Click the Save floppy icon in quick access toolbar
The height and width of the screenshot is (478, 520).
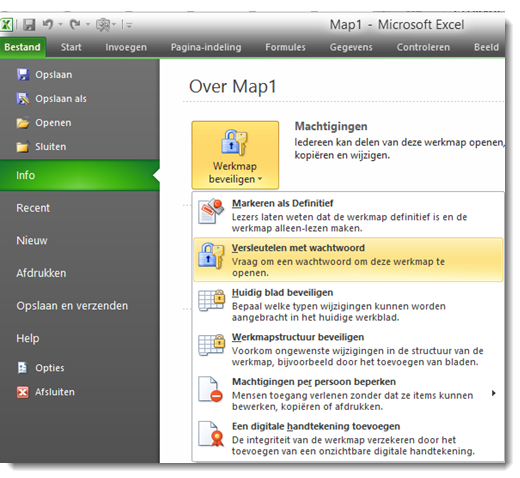tap(29, 25)
